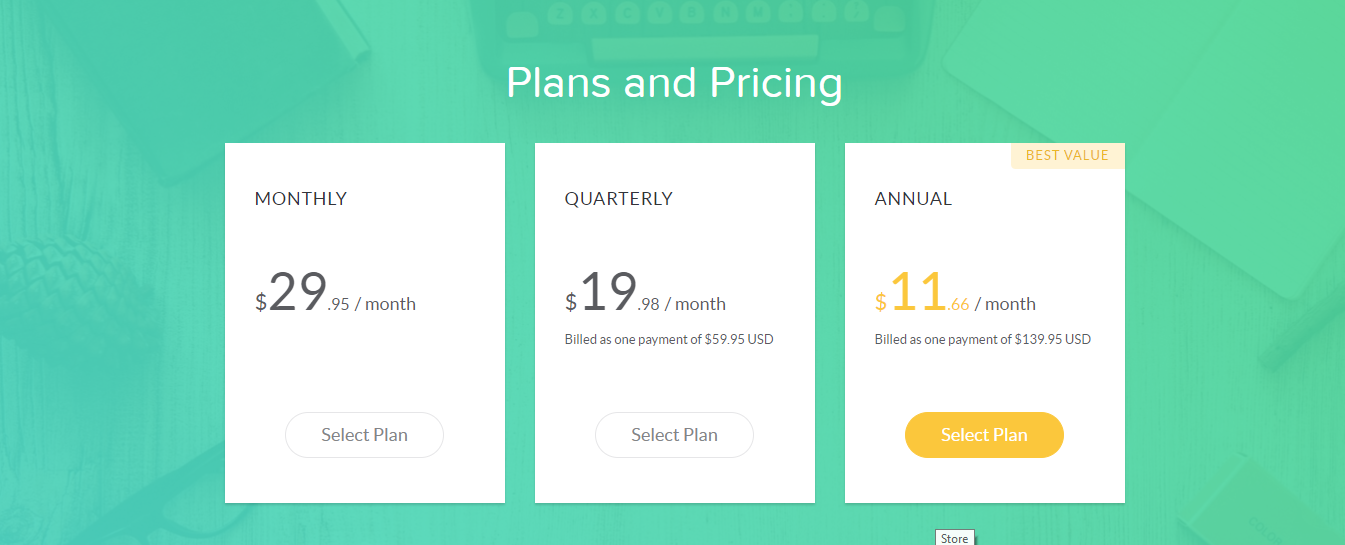1345x545 pixels.
Task: Click the $59.95 USD billing note
Action: tap(669, 340)
